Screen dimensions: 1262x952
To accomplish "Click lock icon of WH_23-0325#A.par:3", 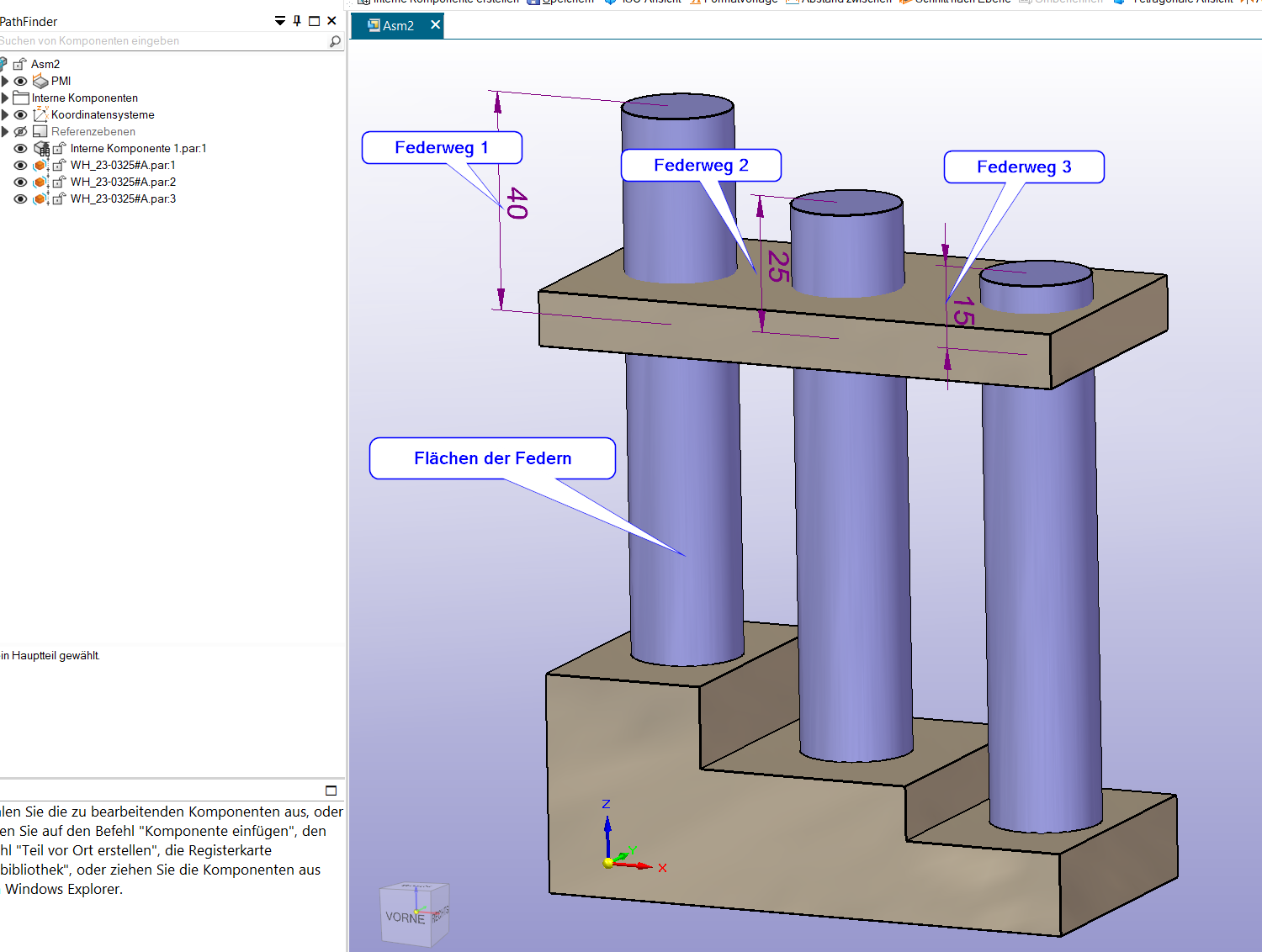I will click(x=59, y=198).
